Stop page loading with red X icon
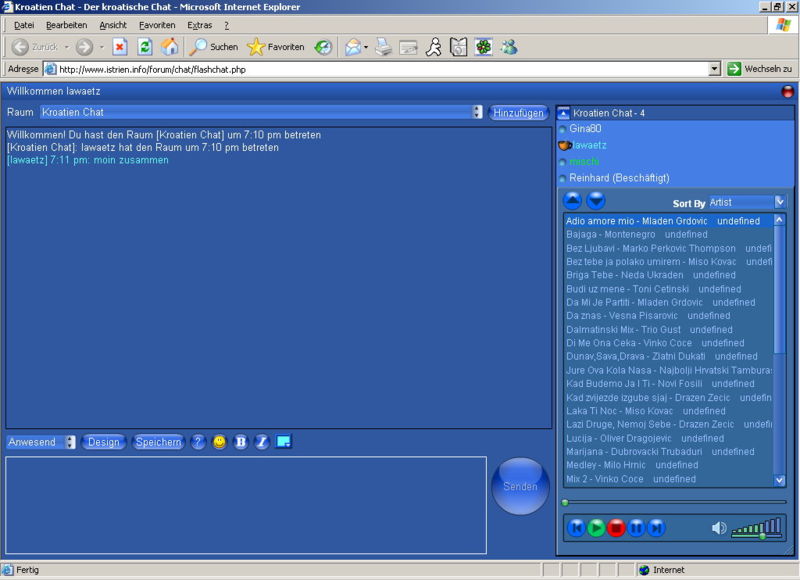Screen dimensions: 800x580 click(120, 47)
